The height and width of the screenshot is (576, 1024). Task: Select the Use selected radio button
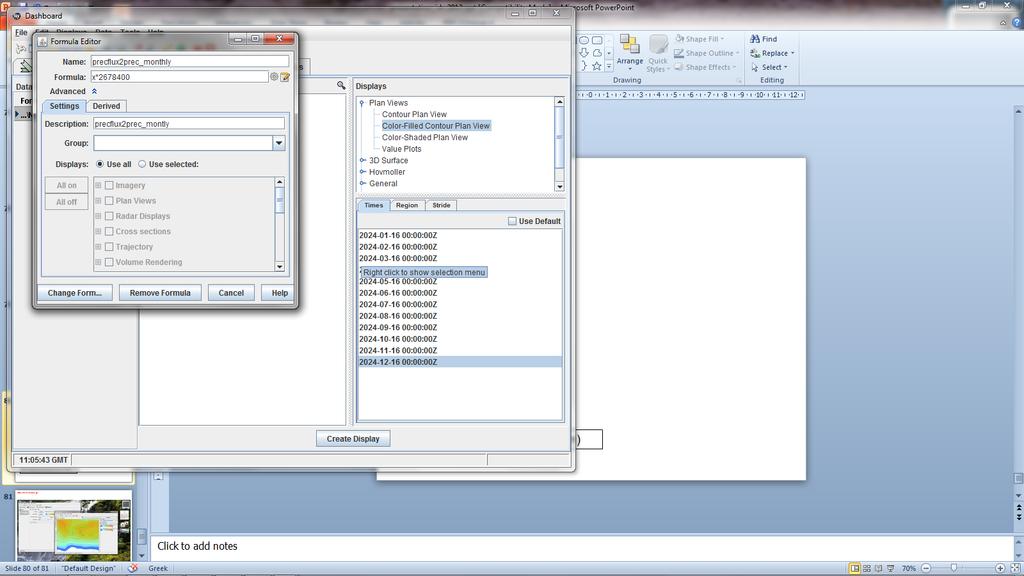pos(142,164)
